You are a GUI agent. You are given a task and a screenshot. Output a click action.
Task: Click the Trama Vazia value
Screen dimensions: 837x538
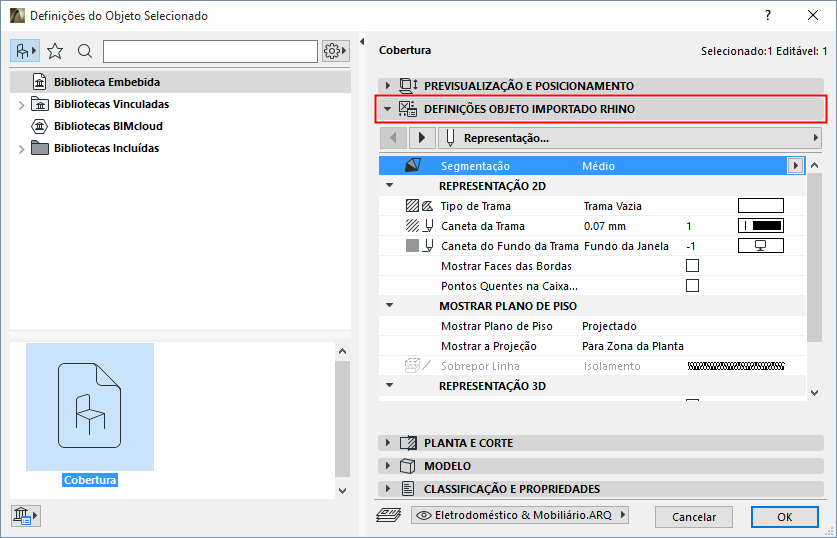coord(612,206)
